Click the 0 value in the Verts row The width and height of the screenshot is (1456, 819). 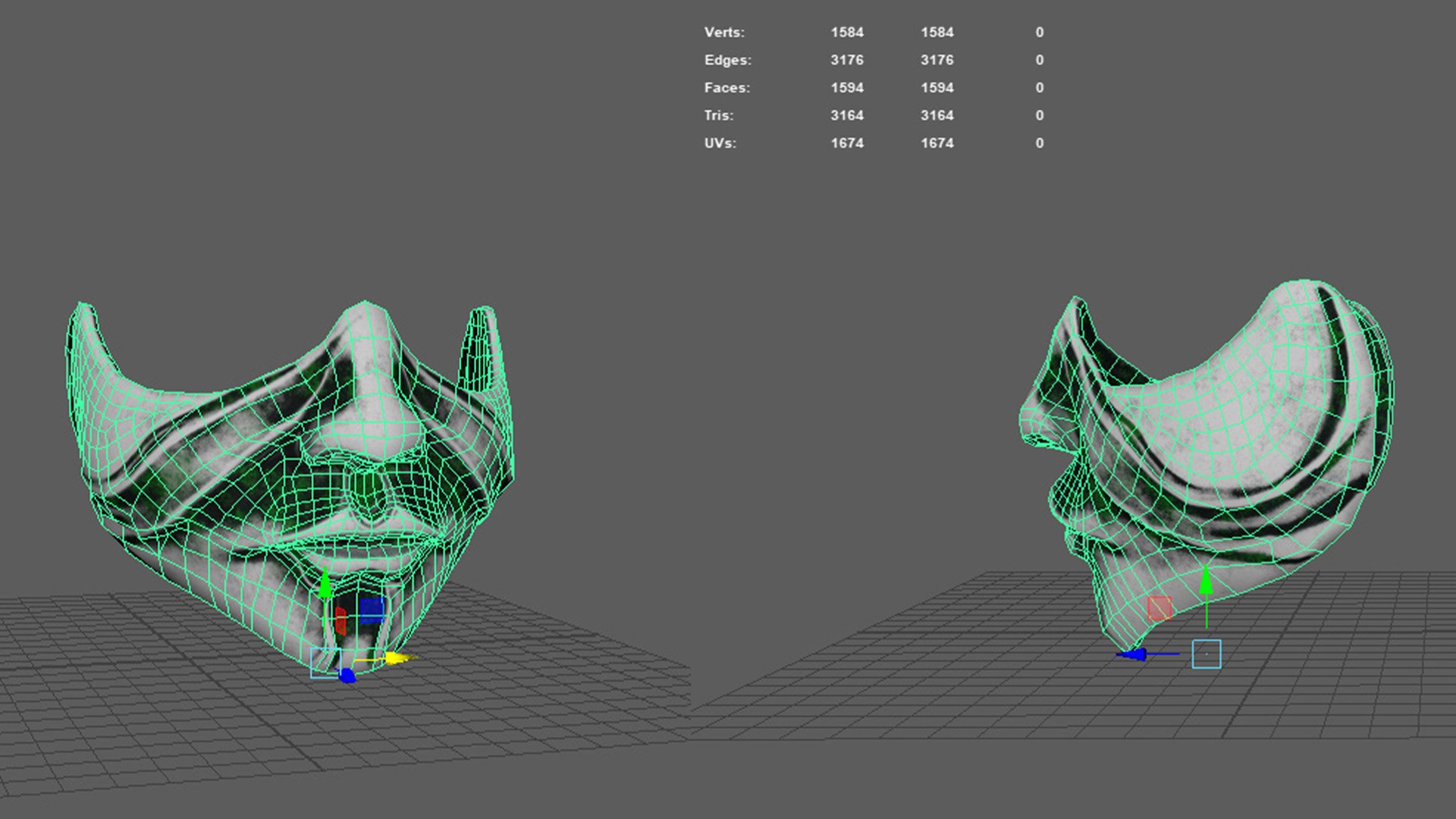pyautogui.click(x=1040, y=33)
